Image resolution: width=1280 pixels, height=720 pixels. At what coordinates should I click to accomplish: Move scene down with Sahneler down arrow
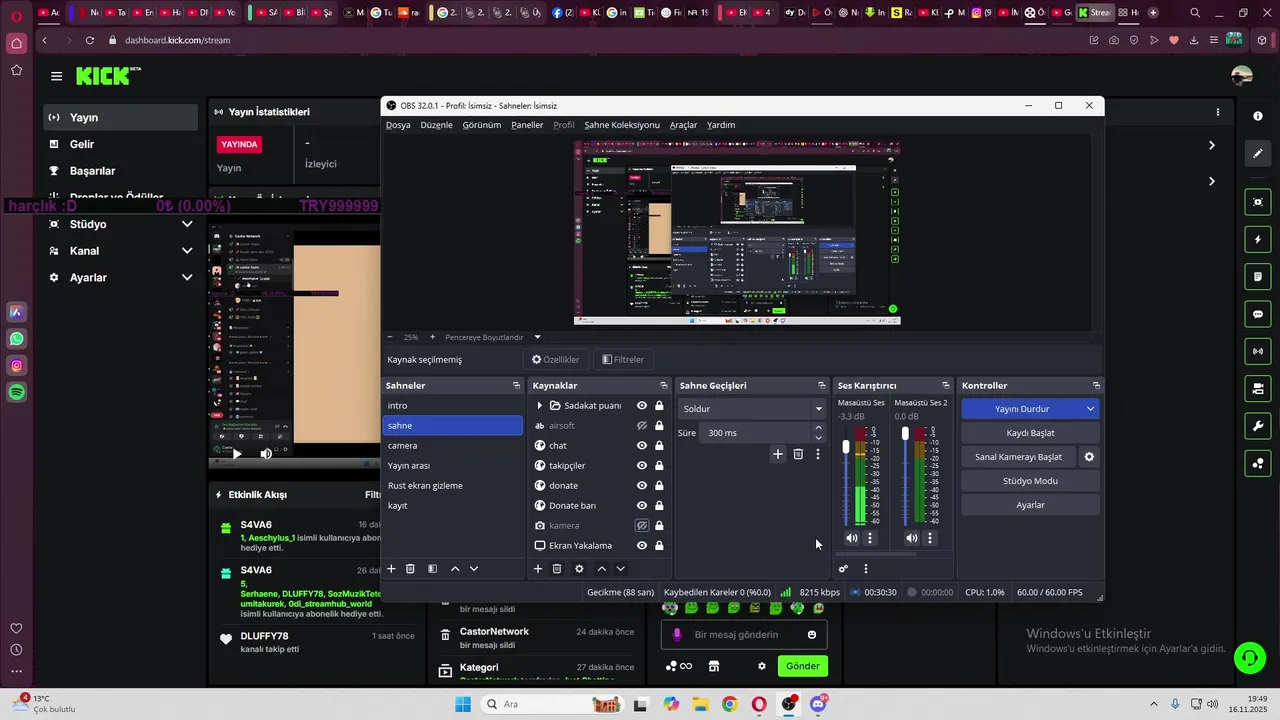474,569
